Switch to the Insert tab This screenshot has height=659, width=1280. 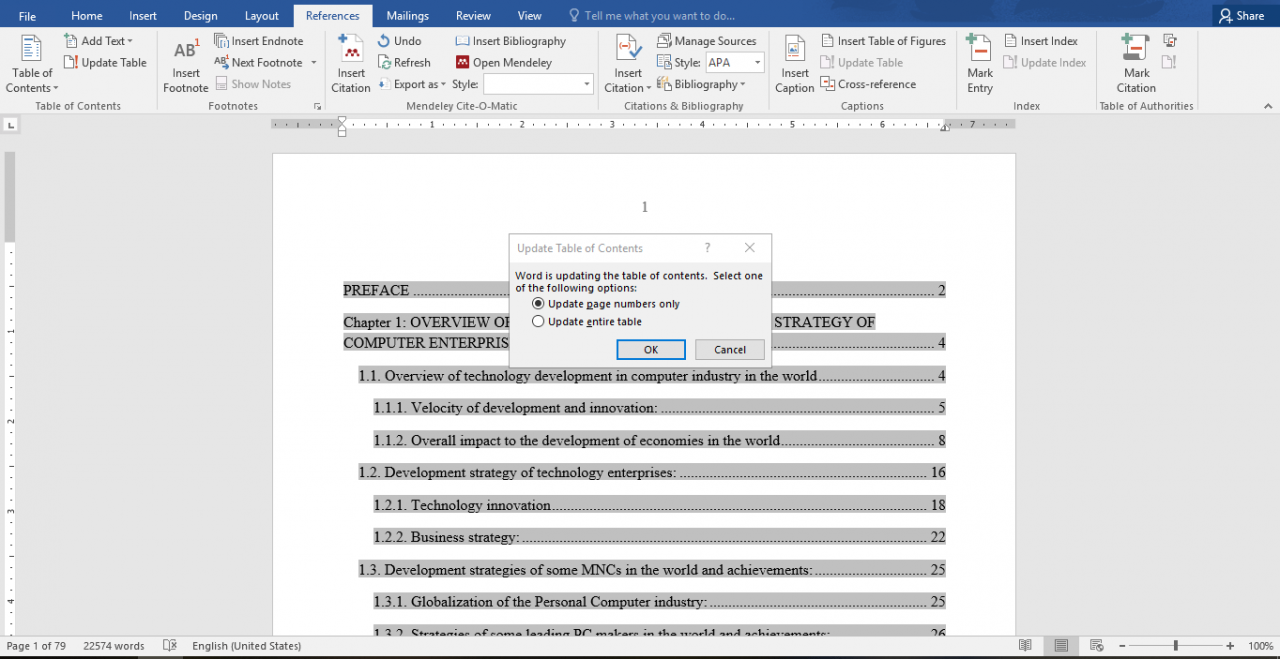point(143,16)
